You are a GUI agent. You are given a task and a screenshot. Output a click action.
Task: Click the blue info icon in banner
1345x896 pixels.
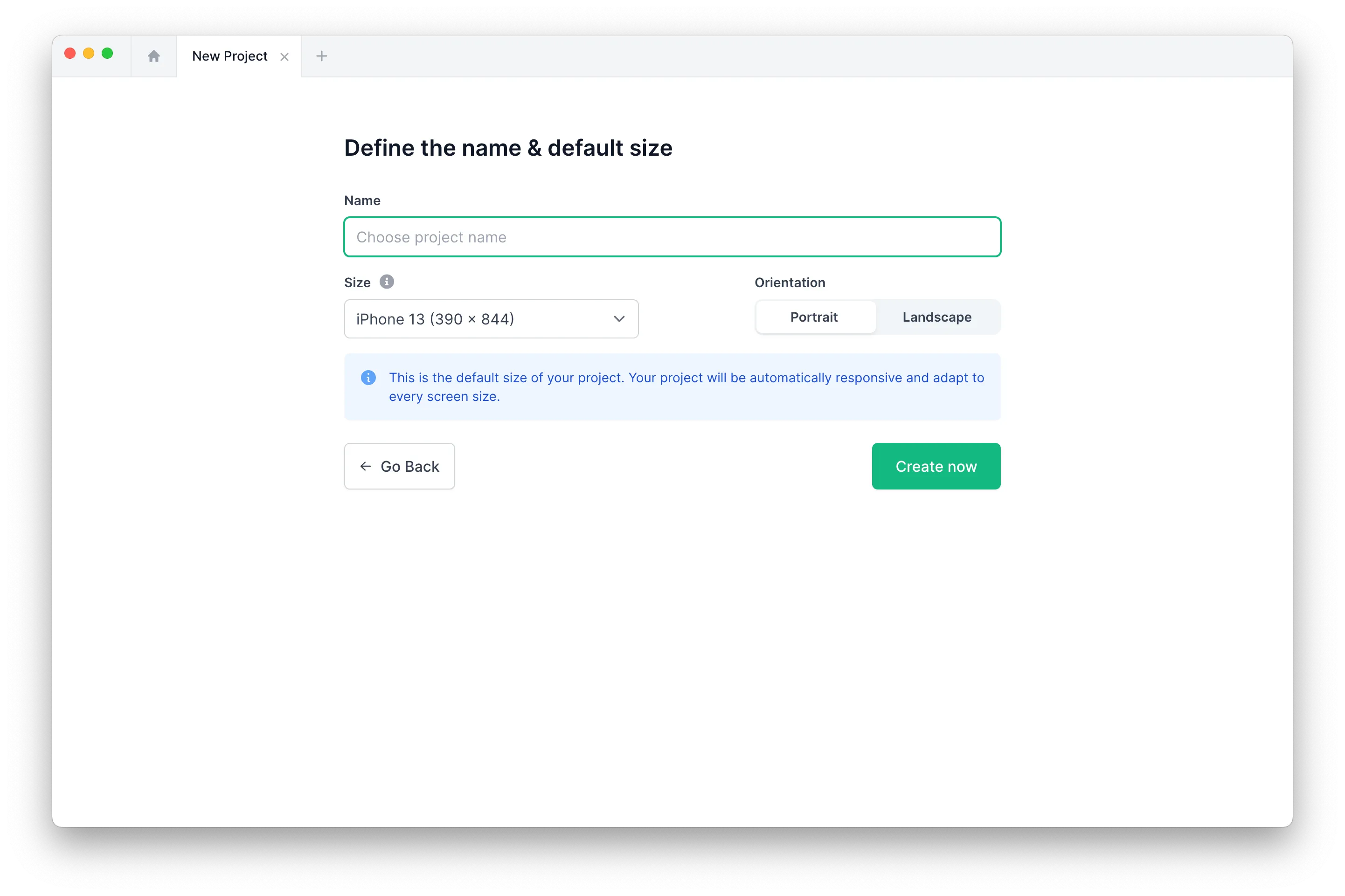[368, 378]
